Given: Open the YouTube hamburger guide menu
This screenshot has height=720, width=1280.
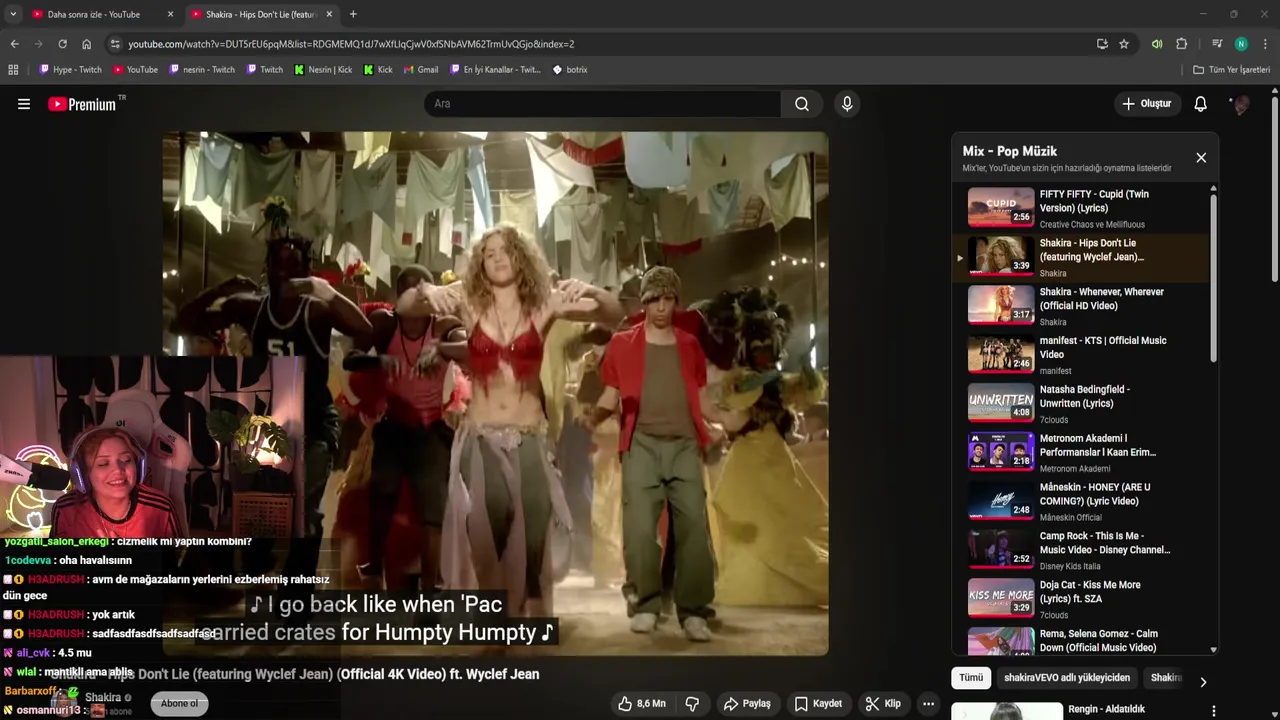Looking at the screenshot, I should point(24,104).
